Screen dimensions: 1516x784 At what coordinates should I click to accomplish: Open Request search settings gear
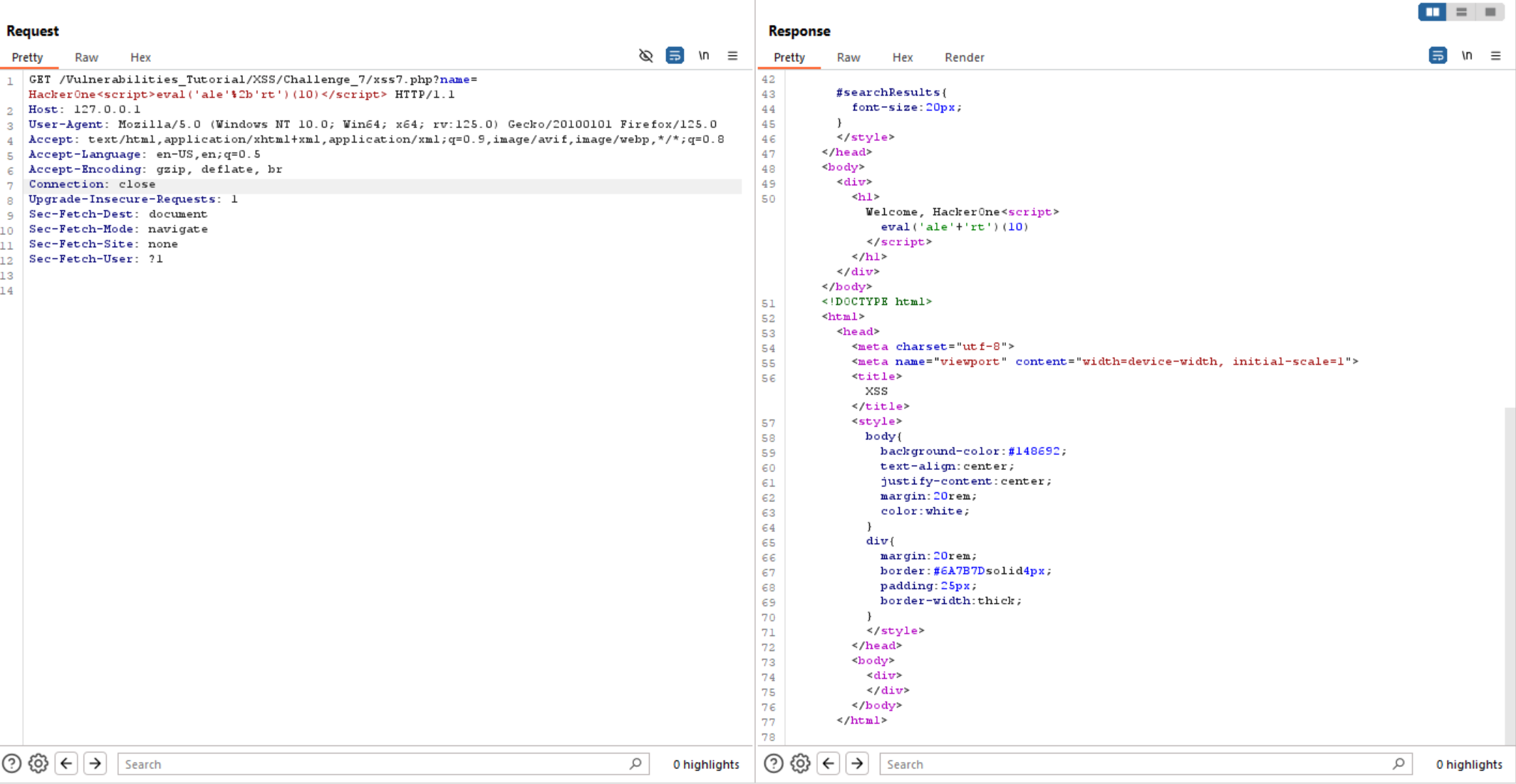[x=38, y=763]
